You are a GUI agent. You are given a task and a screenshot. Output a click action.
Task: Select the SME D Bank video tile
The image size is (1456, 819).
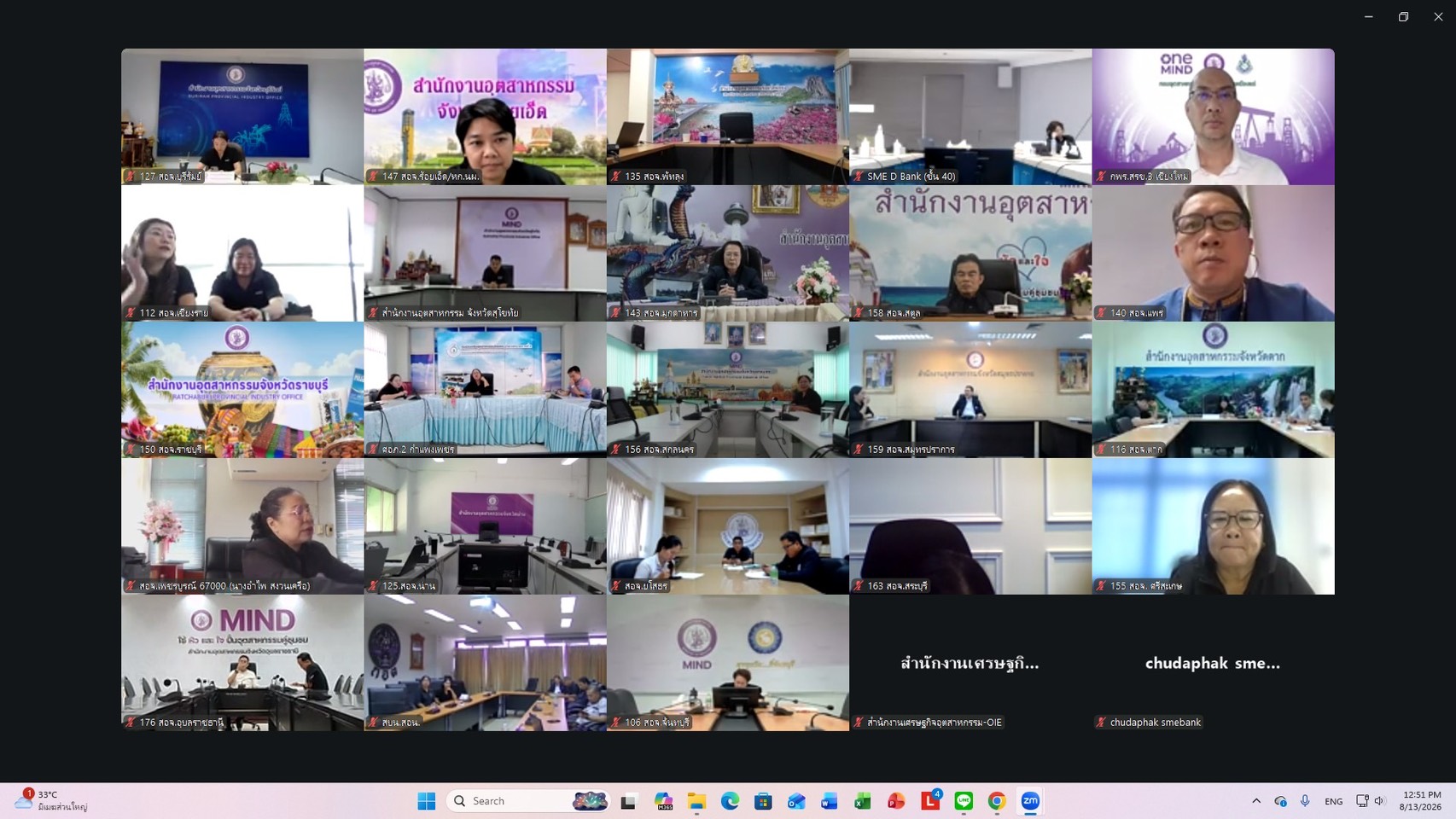point(970,117)
